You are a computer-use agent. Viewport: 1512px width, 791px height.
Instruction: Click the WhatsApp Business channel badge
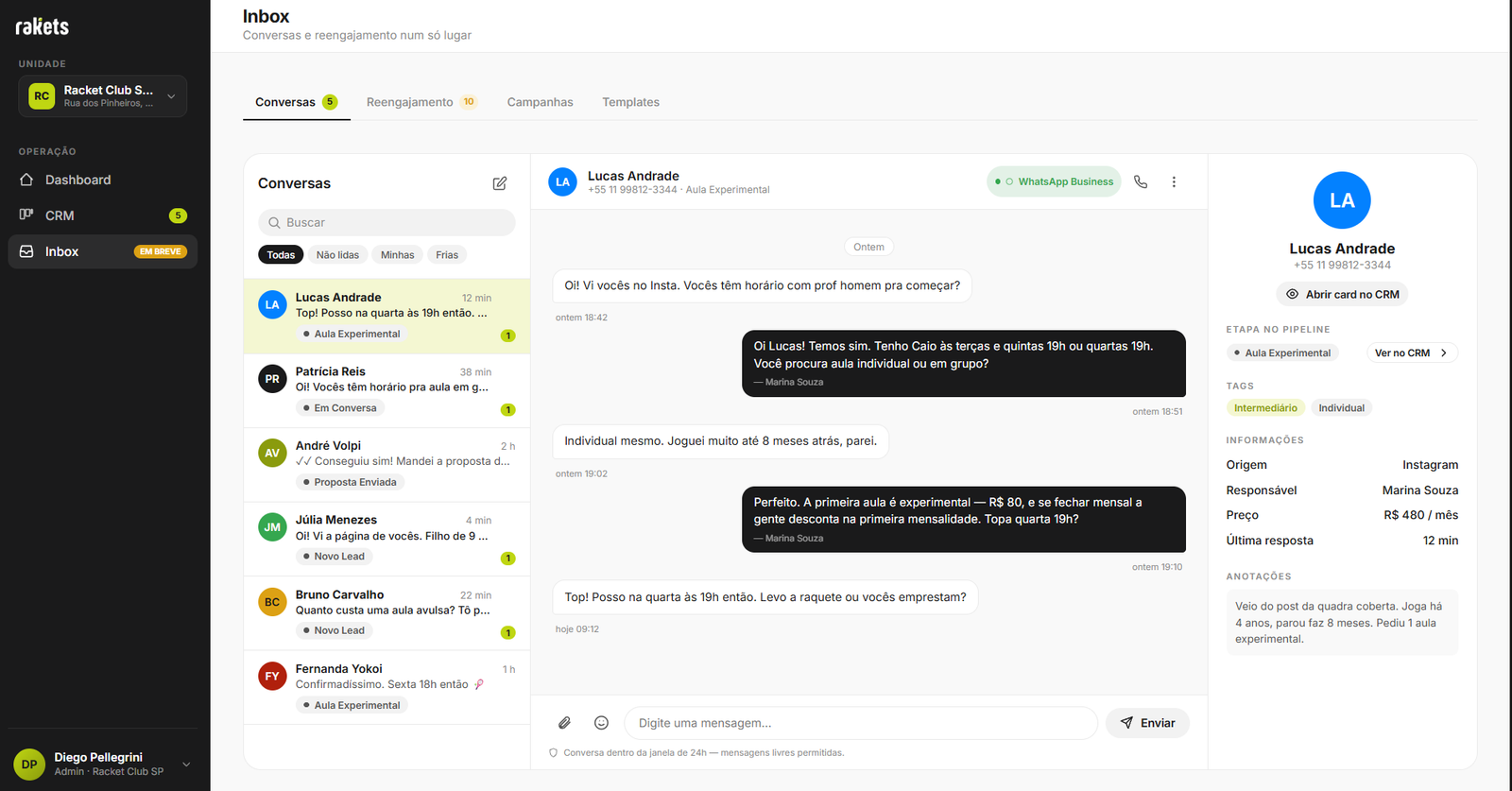pyautogui.click(x=1054, y=181)
